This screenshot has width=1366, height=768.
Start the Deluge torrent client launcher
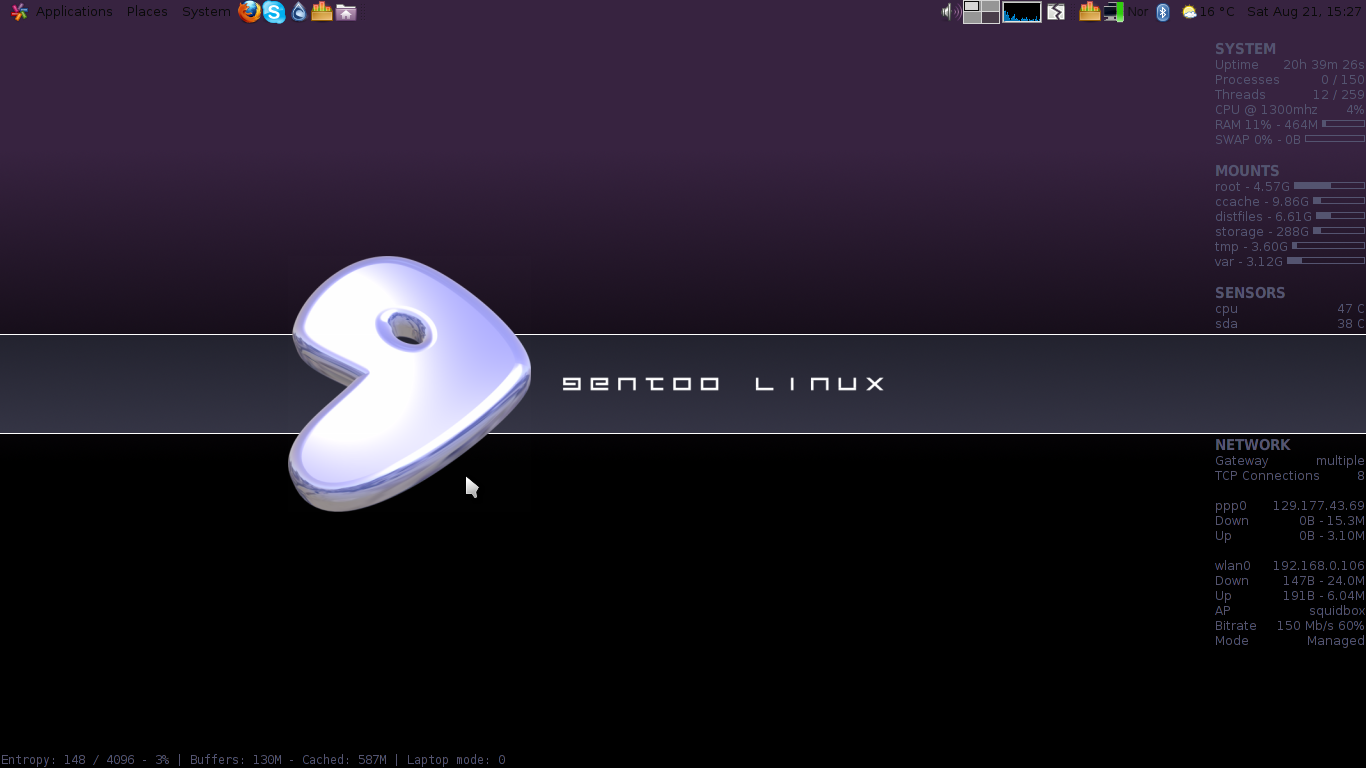pos(298,12)
